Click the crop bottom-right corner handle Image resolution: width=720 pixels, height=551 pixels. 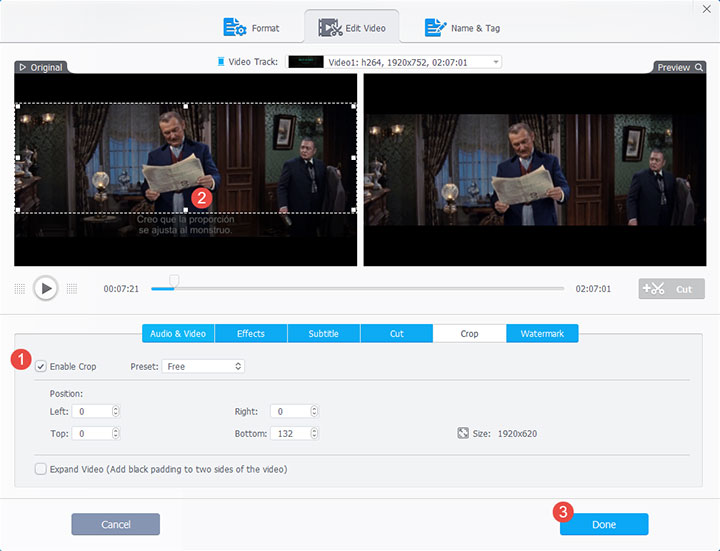click(354, 210)
